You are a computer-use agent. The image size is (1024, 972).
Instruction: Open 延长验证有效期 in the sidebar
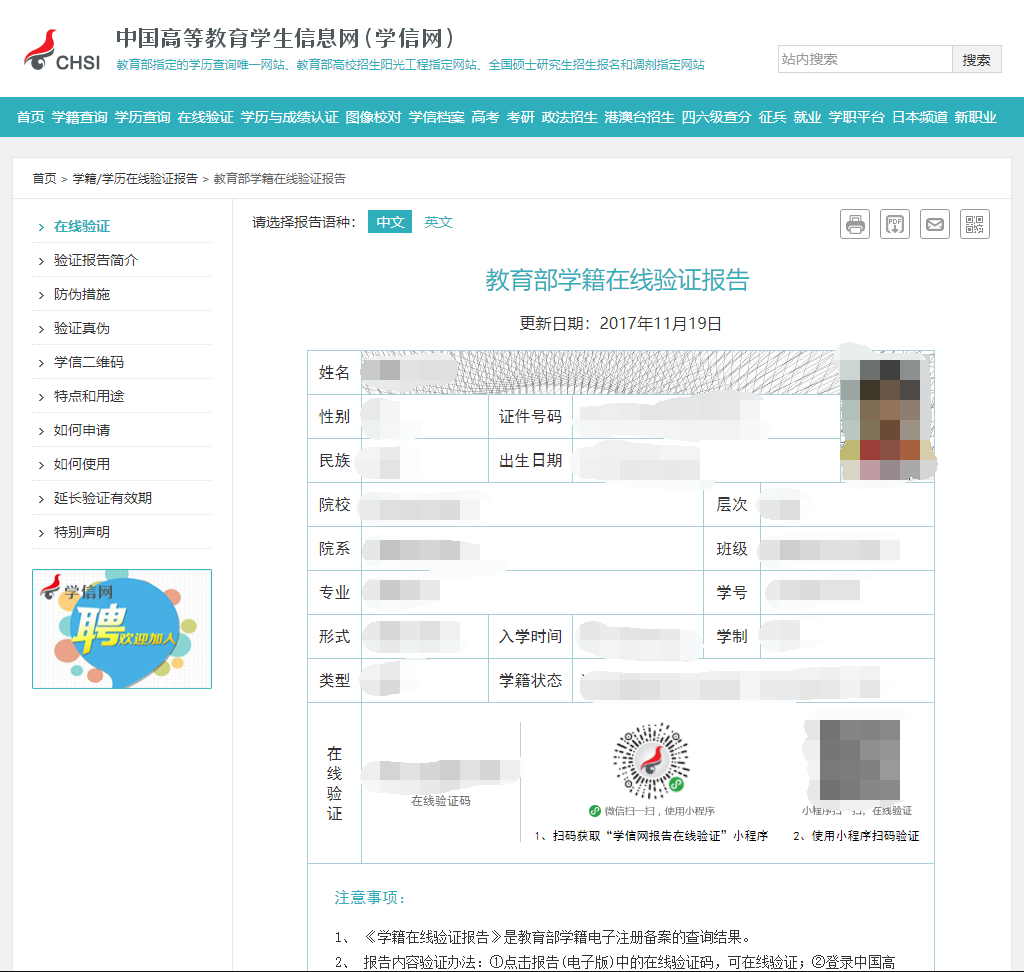[103, 498]
